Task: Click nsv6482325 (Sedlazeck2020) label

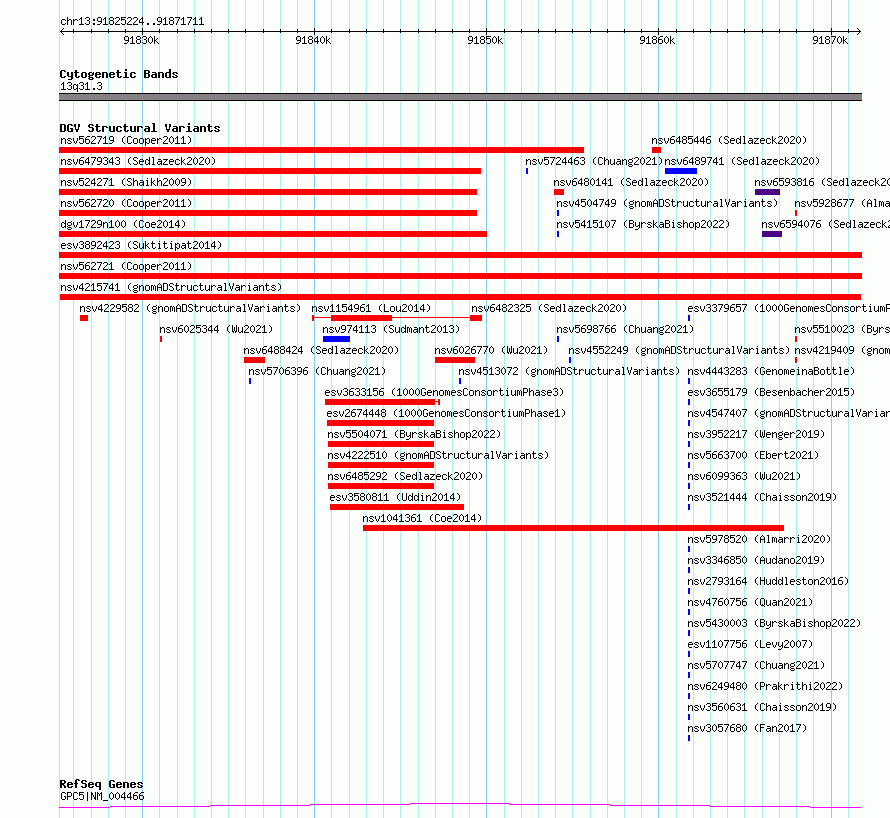Action: (x=549, y=308)
